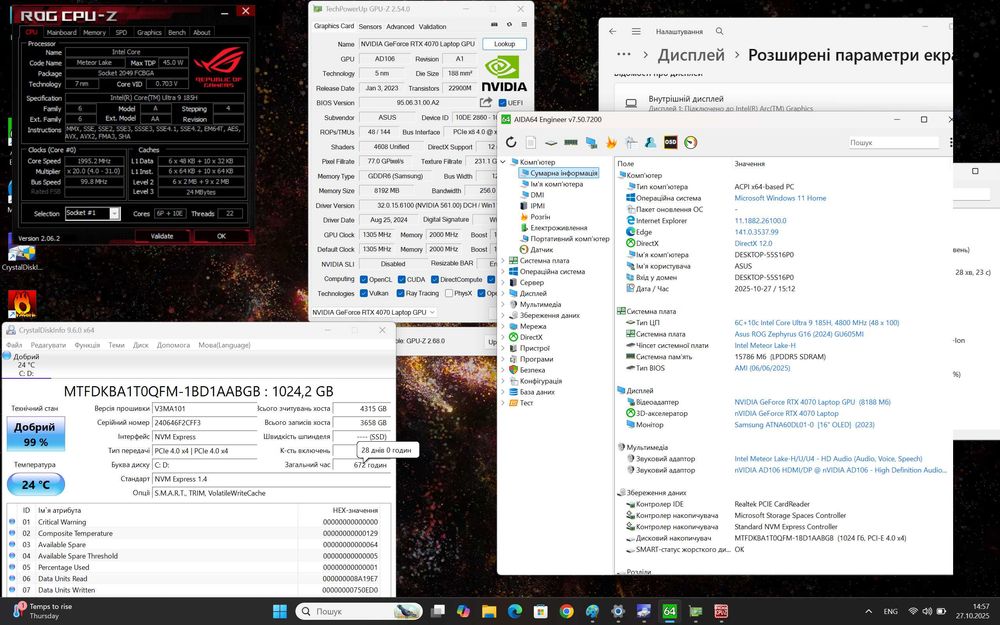This screenshot has height=625, width=1000.
Task: Click the gauge SensorPanel icon in AIDA64 toolbar
Action: 690,142
